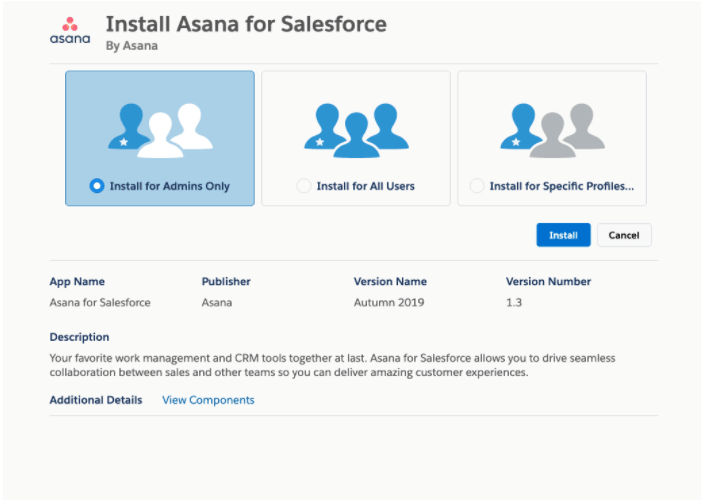Image resolution: width=701 pixels, height=504 pixels.
Task: Click the Specific Profiles people icon
Action: point(552,128)
